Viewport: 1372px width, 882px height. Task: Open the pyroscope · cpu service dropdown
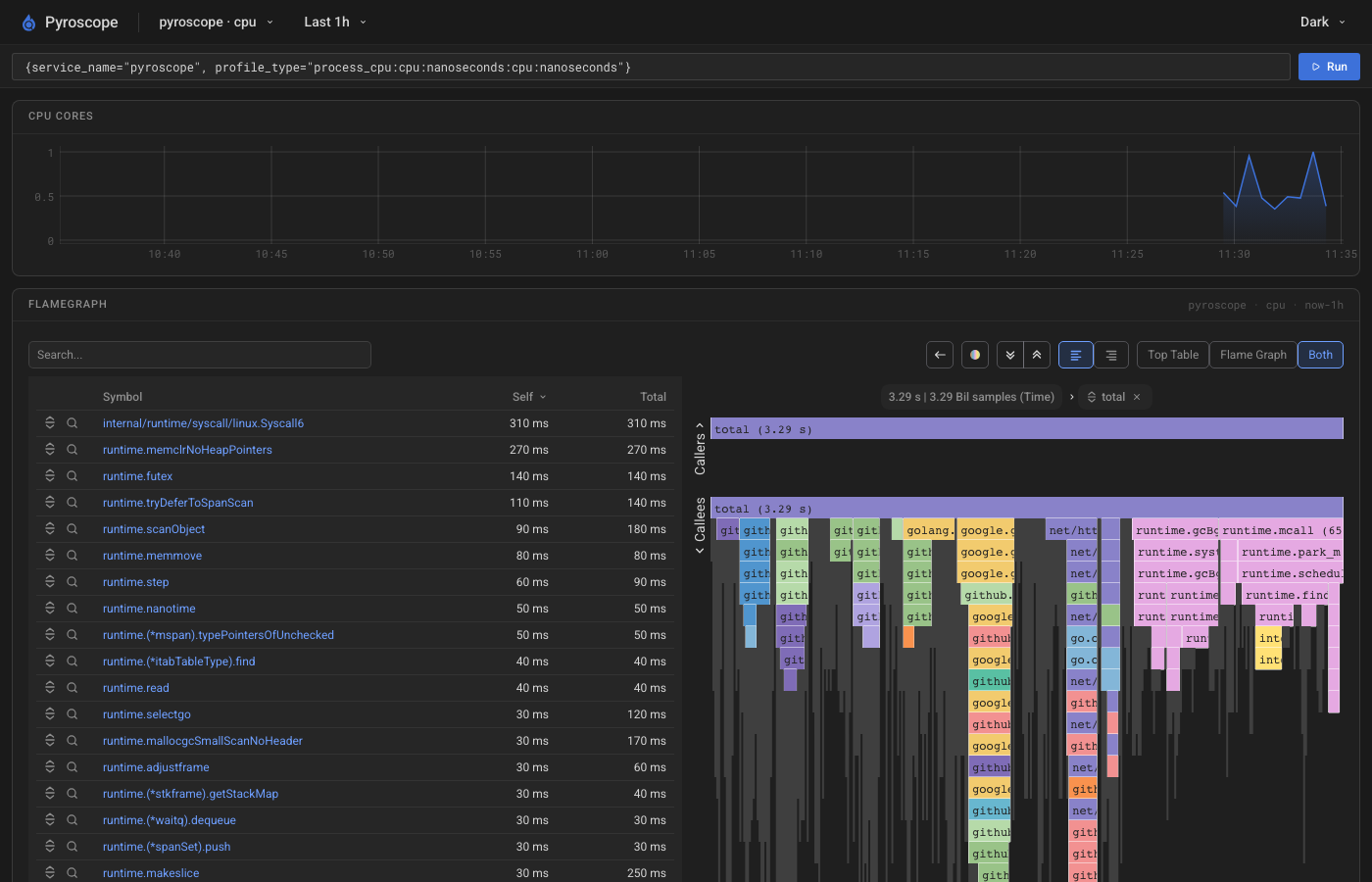(x=216, y=22)
